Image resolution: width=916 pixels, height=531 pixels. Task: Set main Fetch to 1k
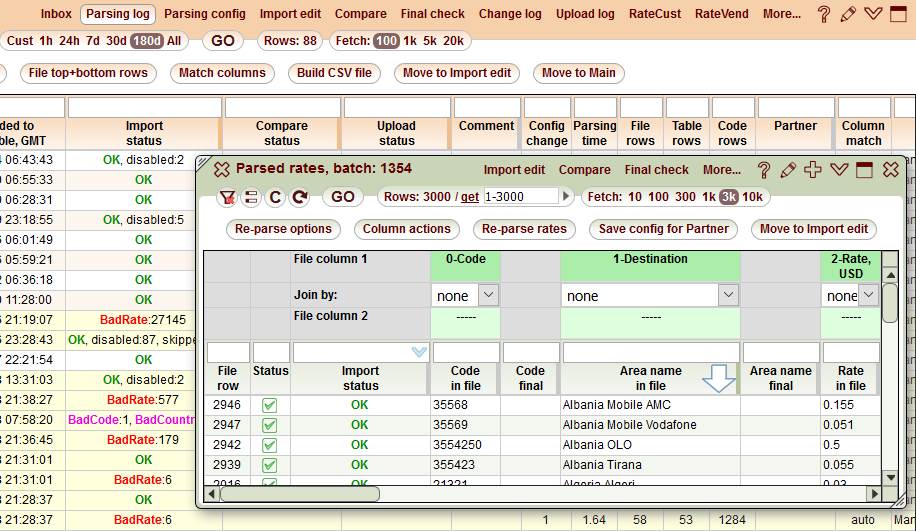coord(410,41)
